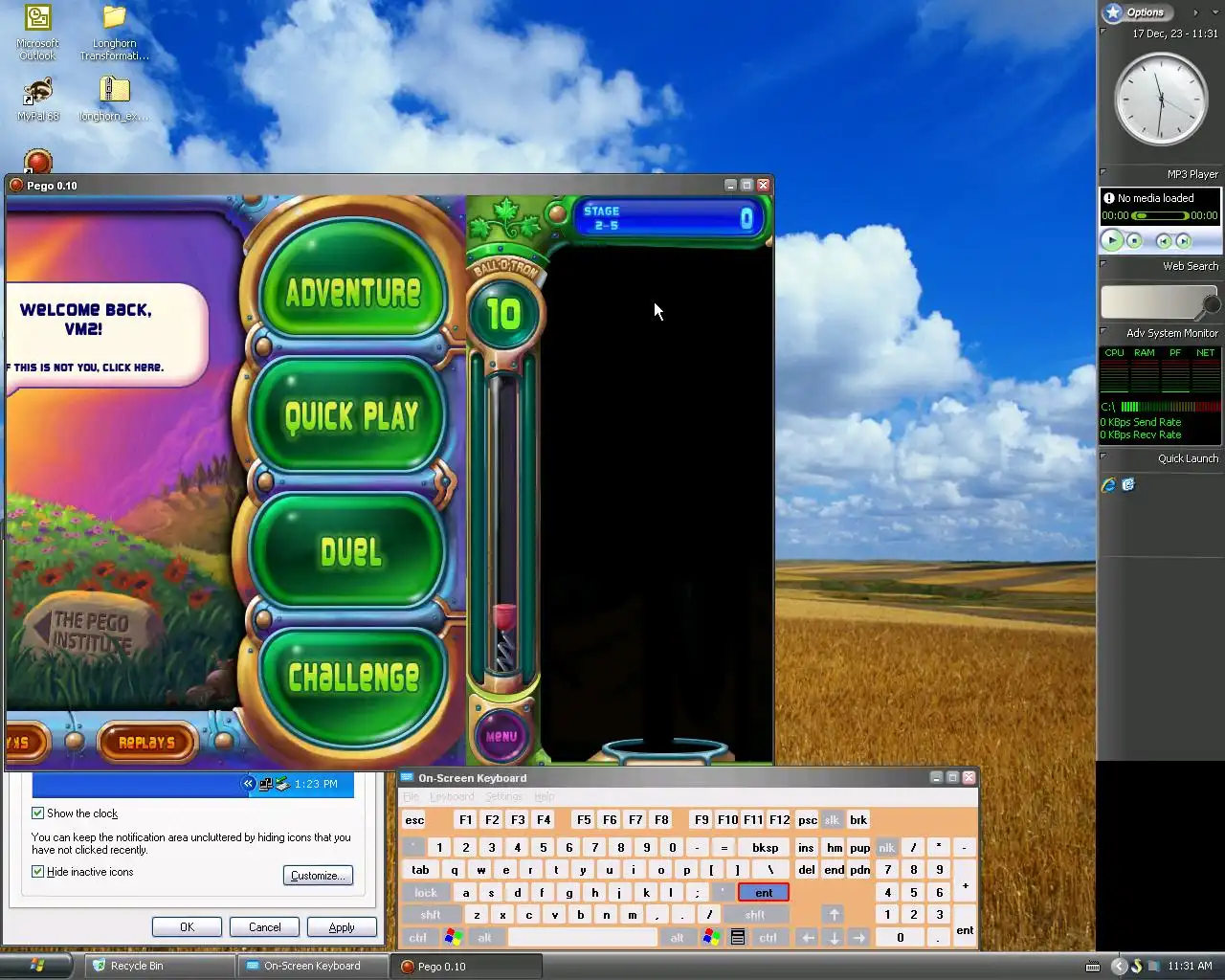Viewport: 1225px width, 980px height.
Task: Open the round Menu button in Pego
Action: pos(501,736)
